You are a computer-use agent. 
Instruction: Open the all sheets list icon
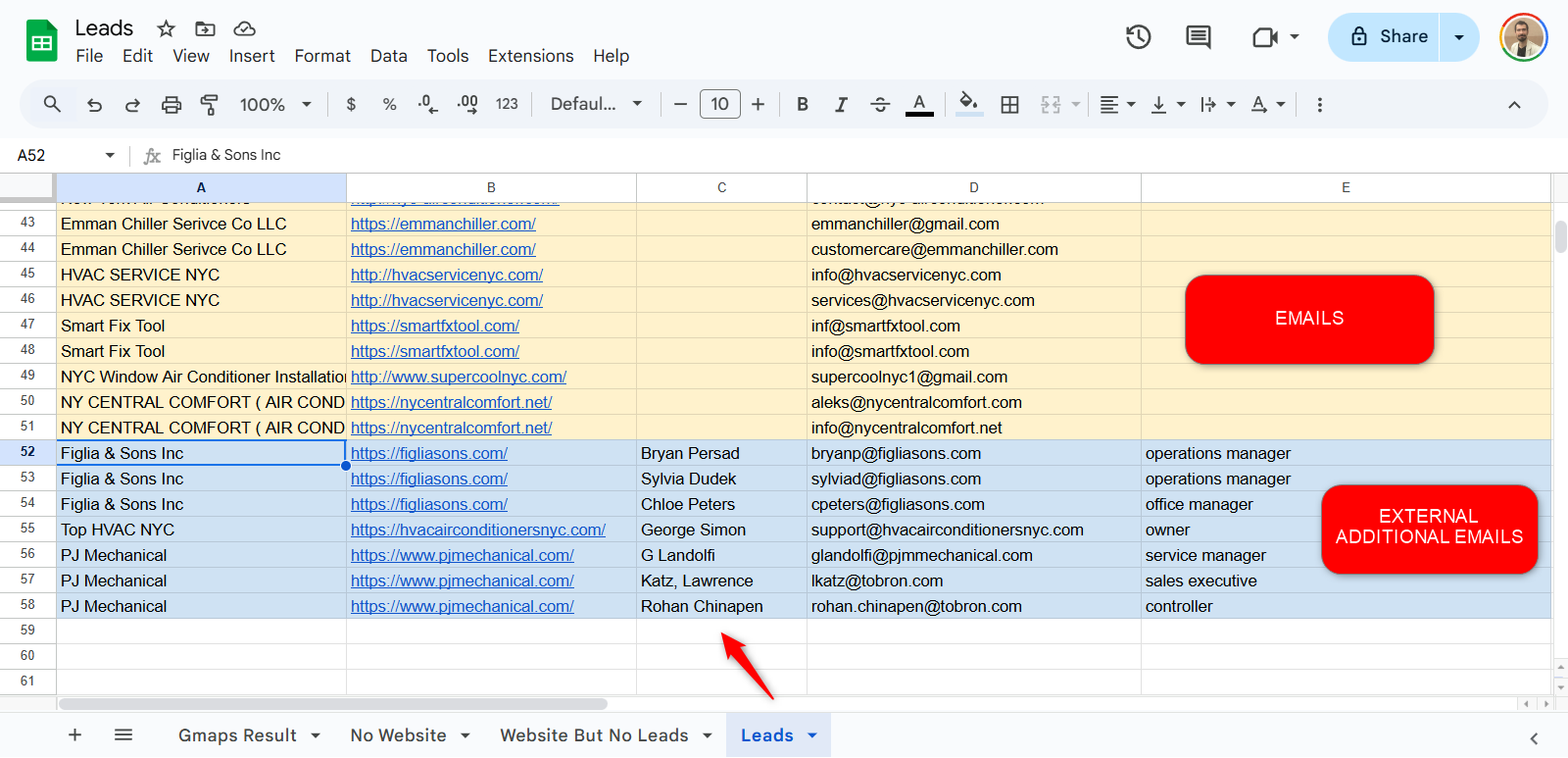123,734
